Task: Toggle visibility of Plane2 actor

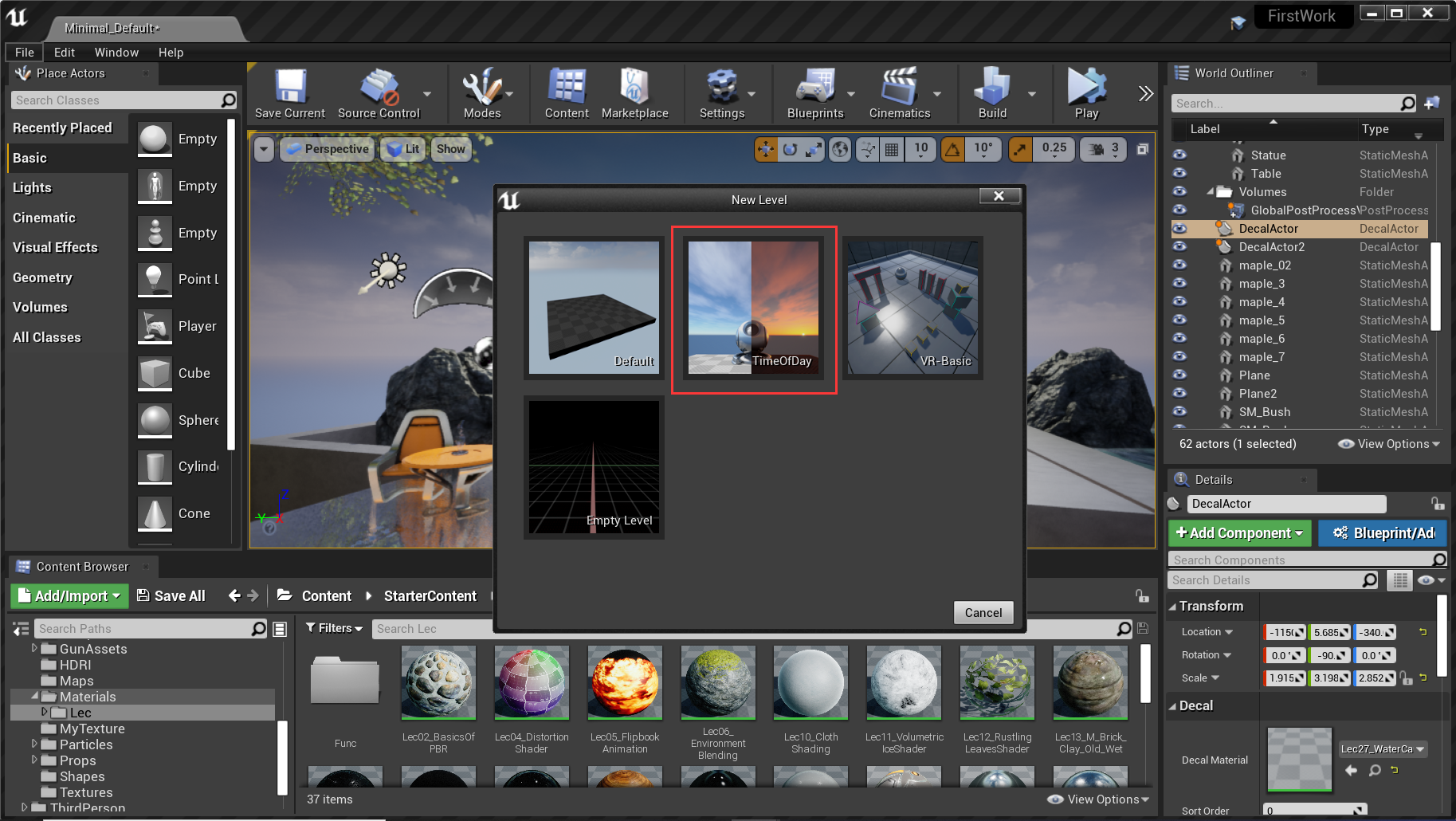Action: click(1179, 393)
